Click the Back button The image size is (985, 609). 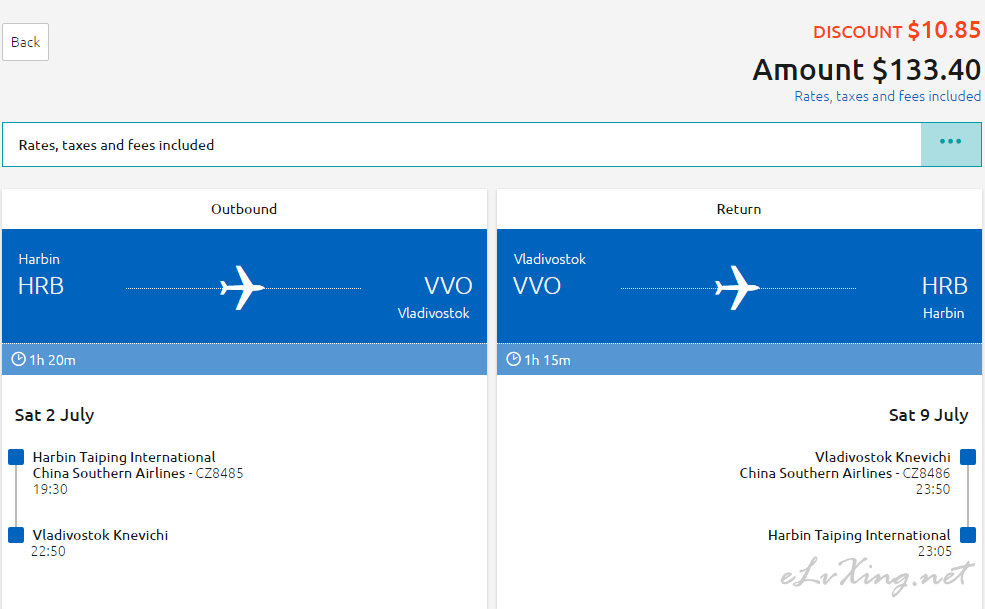25,42
